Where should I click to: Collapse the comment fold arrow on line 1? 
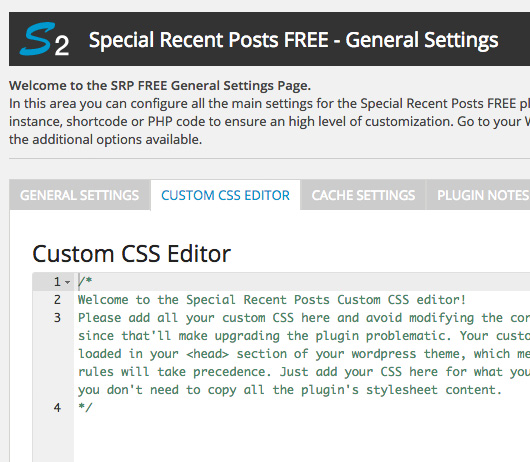[68, 282]
